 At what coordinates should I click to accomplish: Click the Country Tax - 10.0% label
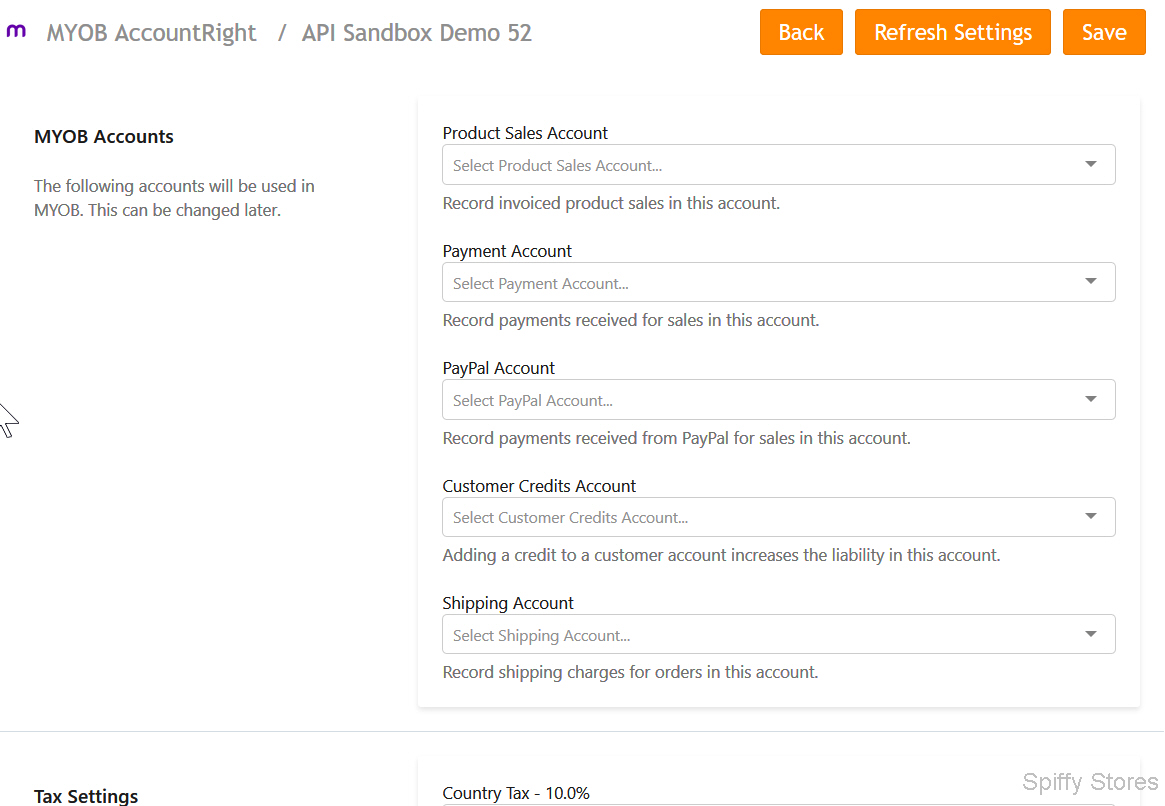pos(516,793)
